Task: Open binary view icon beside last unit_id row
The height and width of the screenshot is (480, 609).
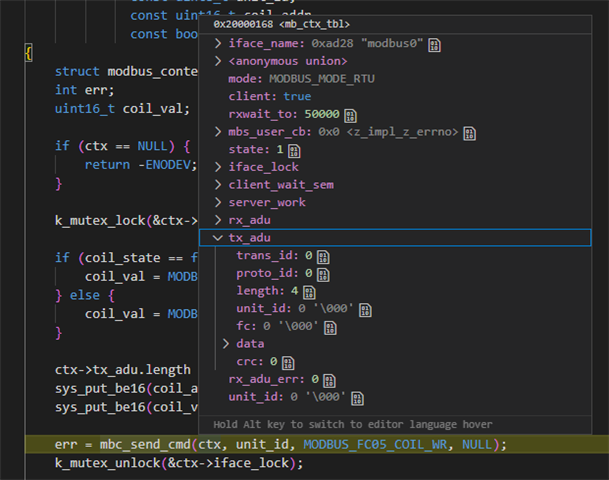Action: click(357, 399)
